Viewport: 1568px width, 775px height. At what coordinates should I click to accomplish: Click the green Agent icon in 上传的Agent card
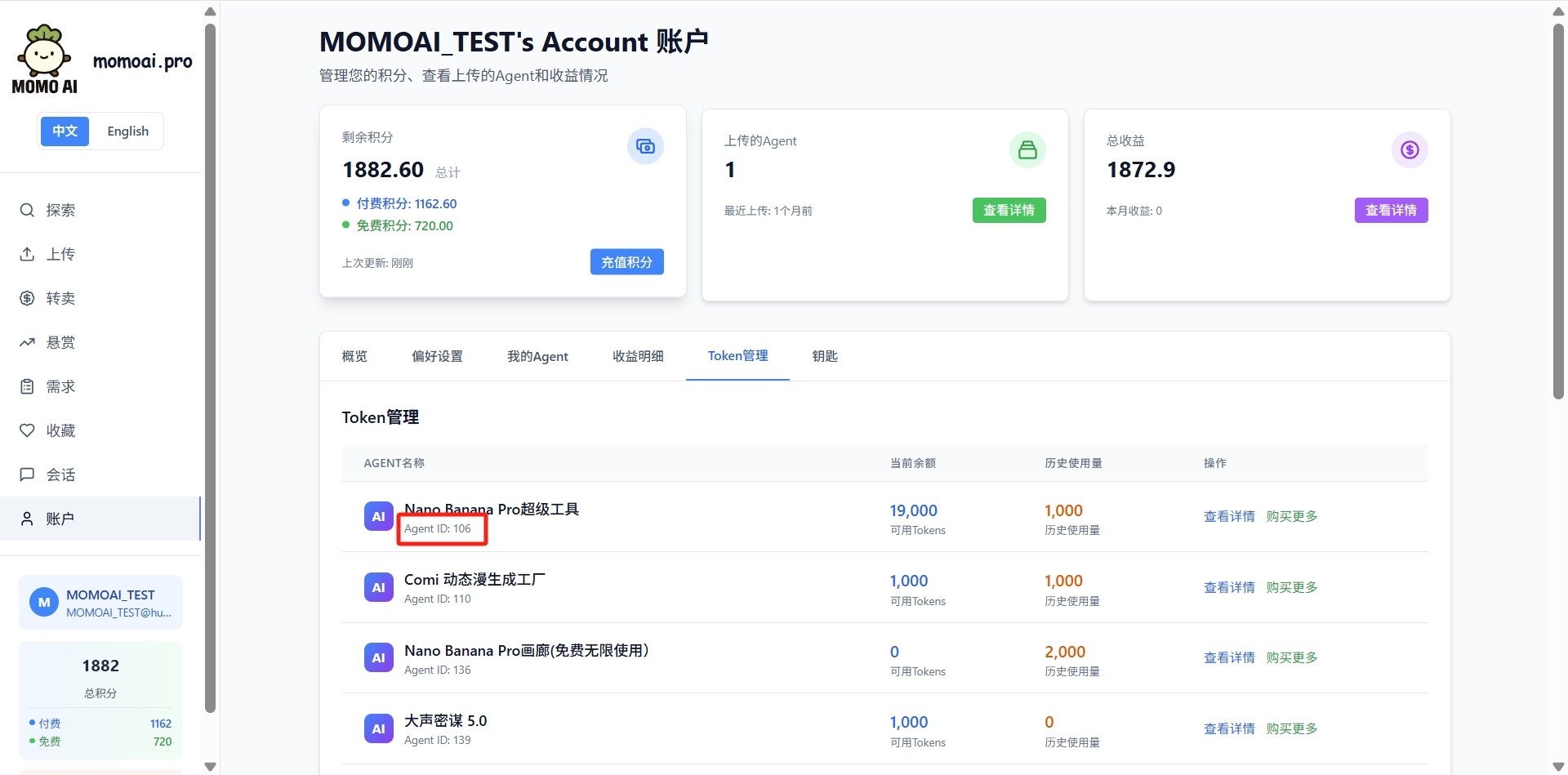(1027, 149)
